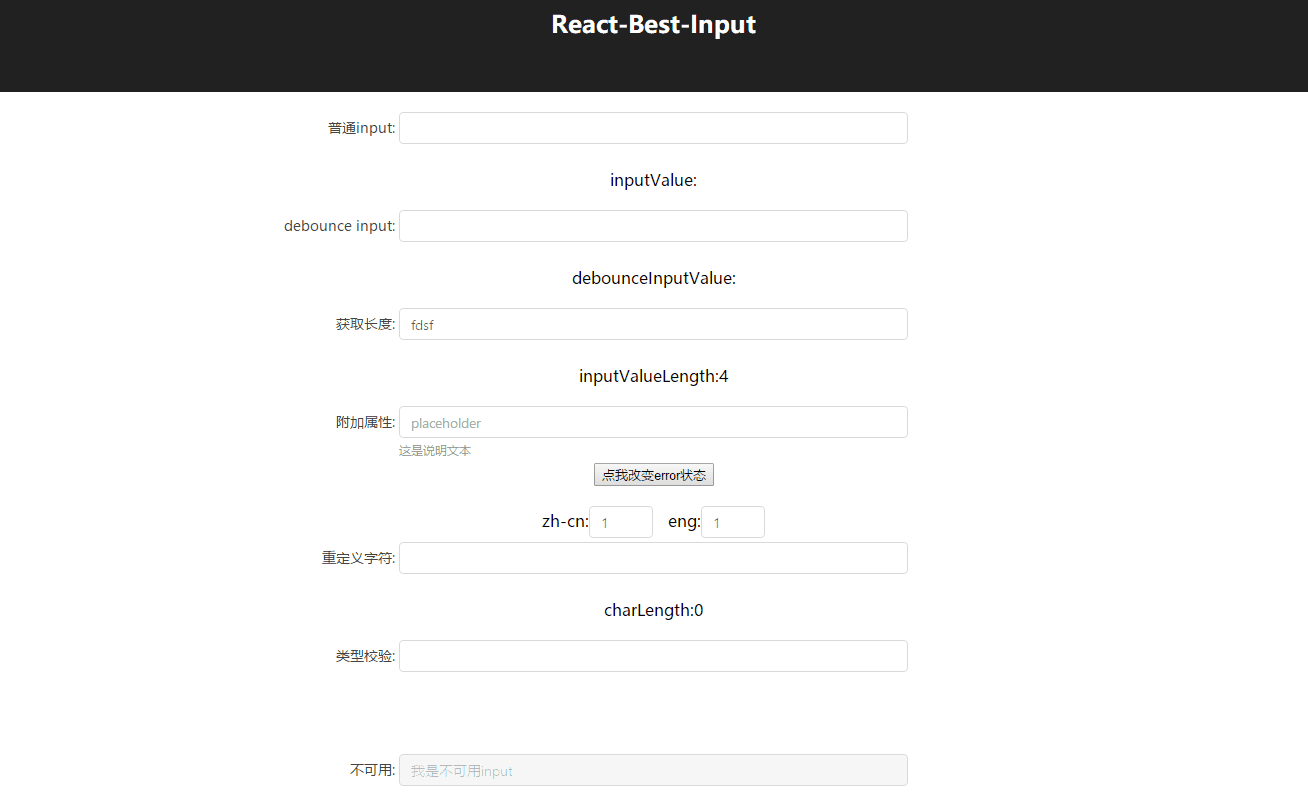Click the 不可用: label
Image resolution: width=1308 pixels, height=811 pixels.
click(373, 770)
